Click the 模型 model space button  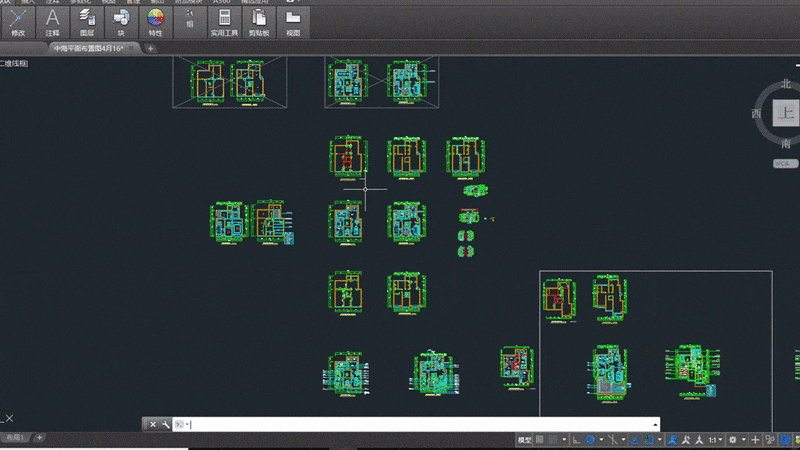click(x=525, y=439)
